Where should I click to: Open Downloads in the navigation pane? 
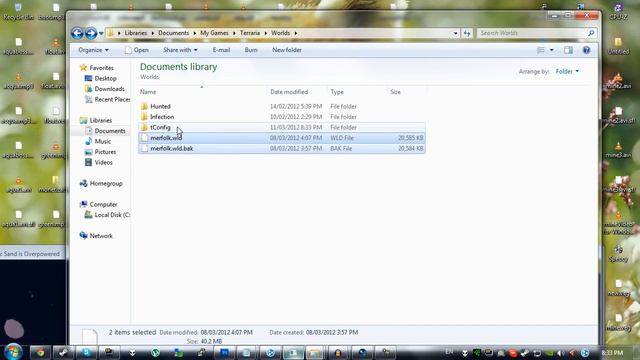click(x=109, y=89)
